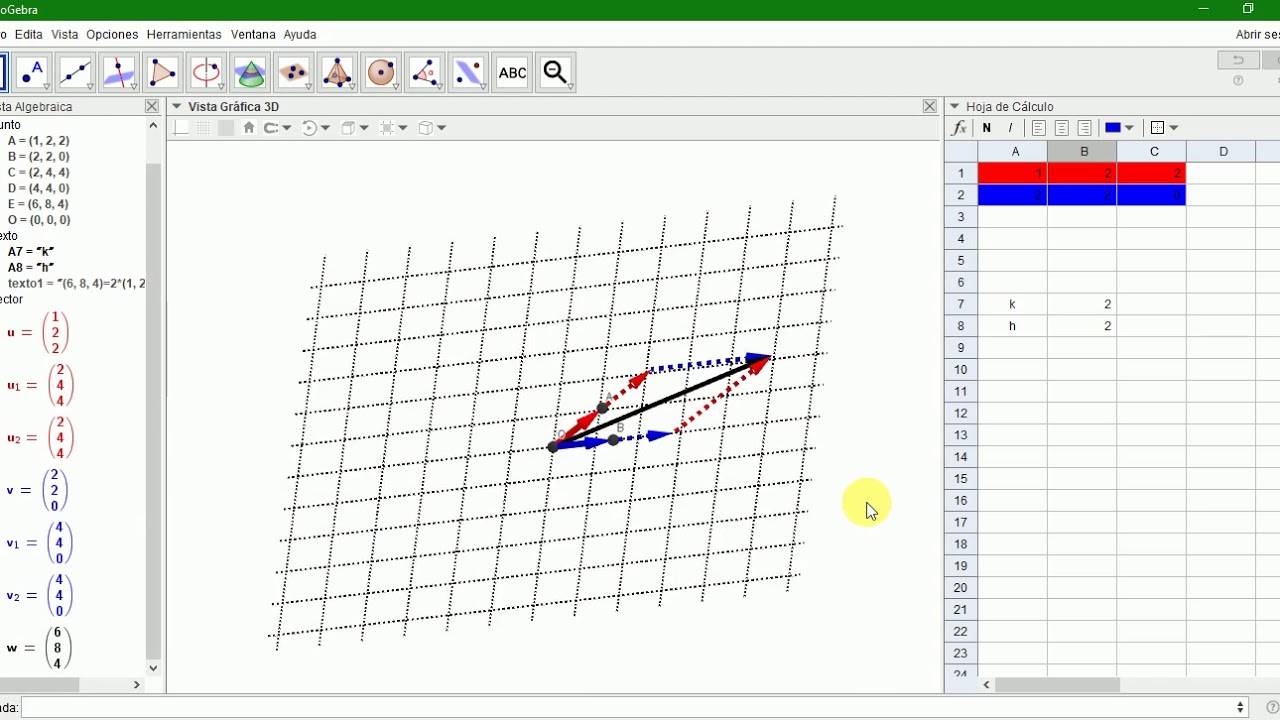Select the cell containing k
This screenshot has width=1280, height=720.
1013,304
